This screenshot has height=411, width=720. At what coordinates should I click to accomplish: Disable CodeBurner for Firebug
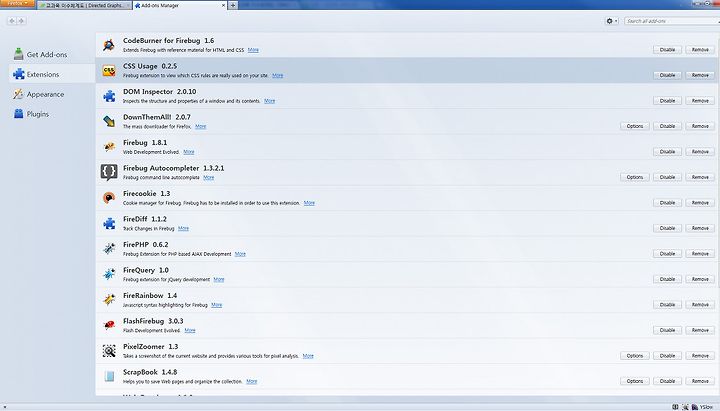(x=667, y=50)
